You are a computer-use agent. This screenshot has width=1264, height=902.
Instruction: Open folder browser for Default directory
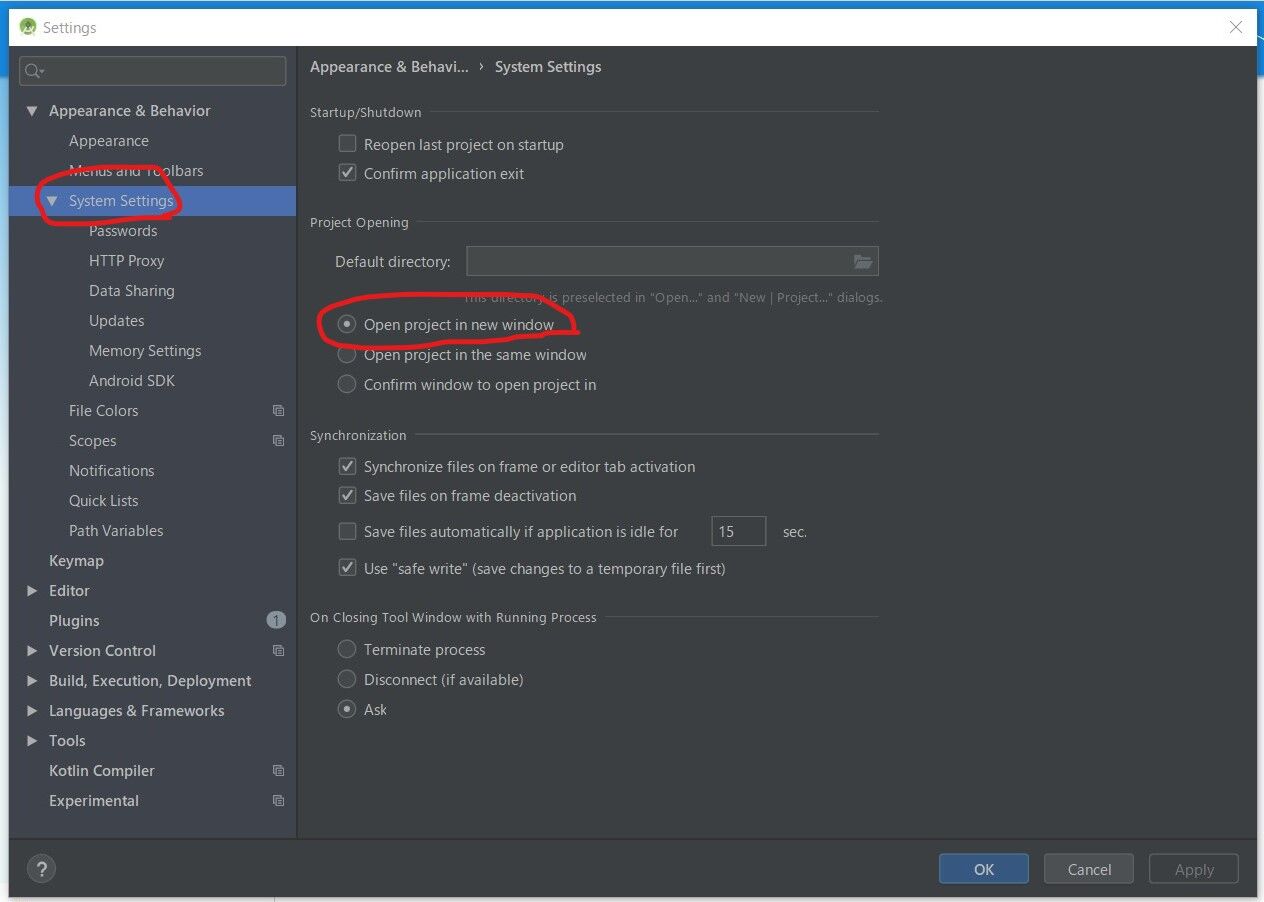(862, 261)
